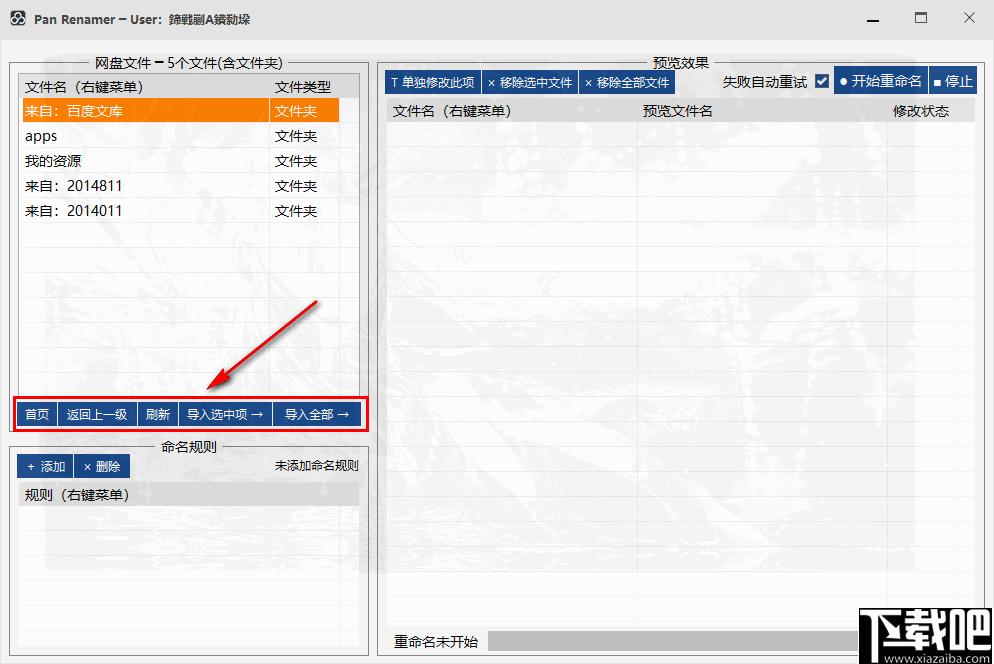Start renaming with 开始重命名
This screenshot has width=994, height=664.
tap(881, 81)
